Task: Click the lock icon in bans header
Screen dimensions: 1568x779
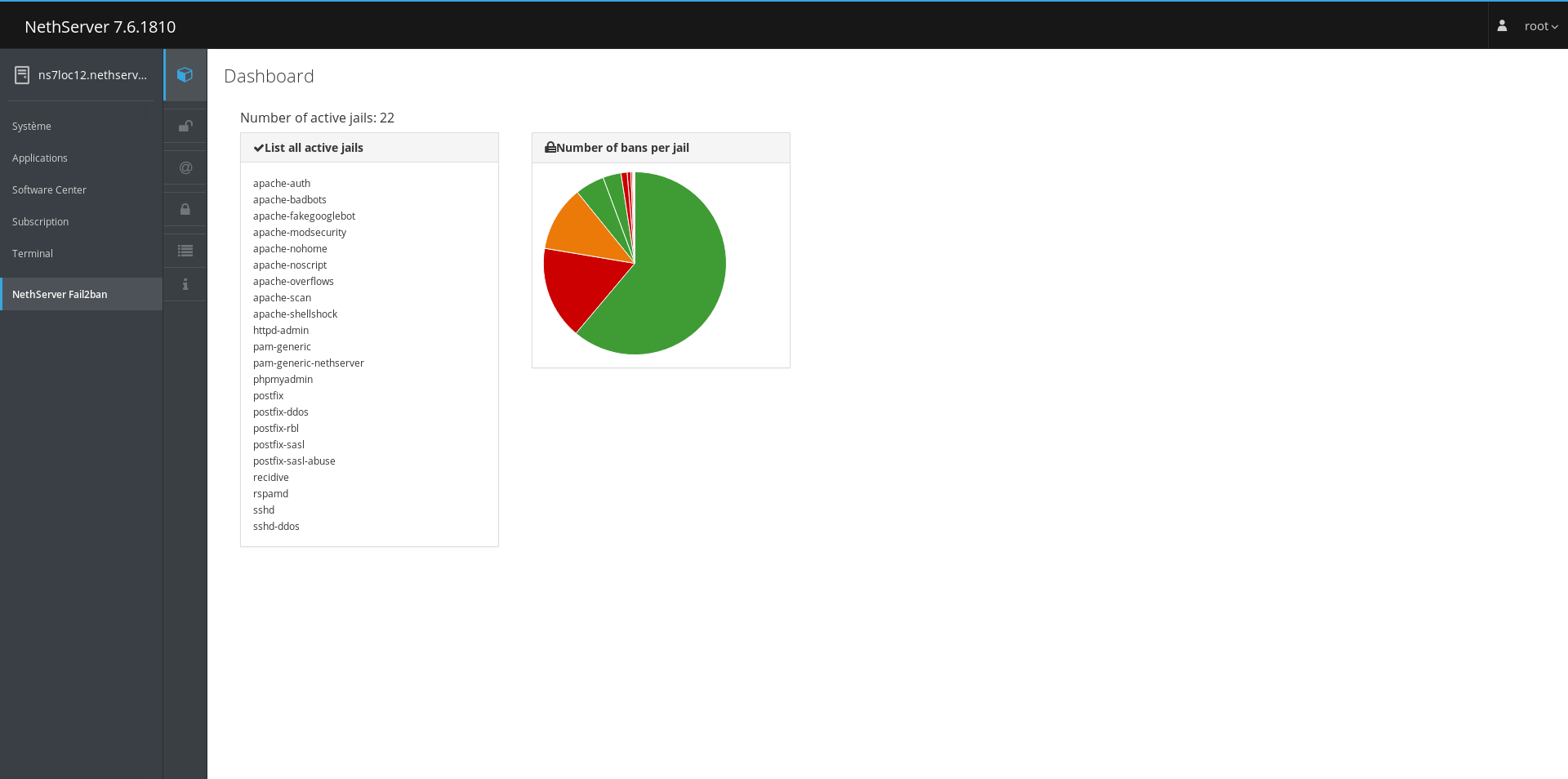Action: click(550, 148)
